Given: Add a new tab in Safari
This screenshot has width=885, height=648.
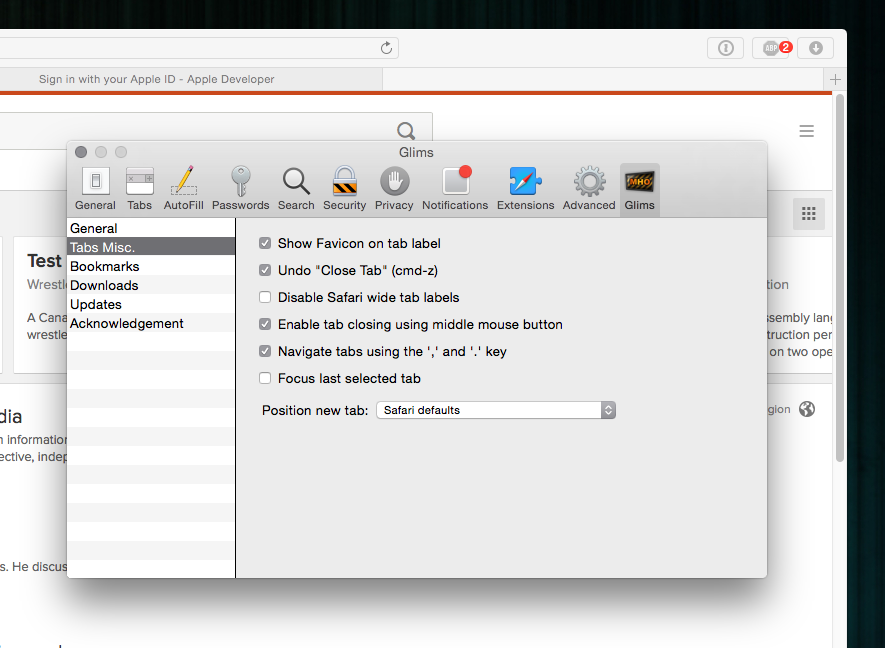Looking at the screenshot, I should click(835, 80).
